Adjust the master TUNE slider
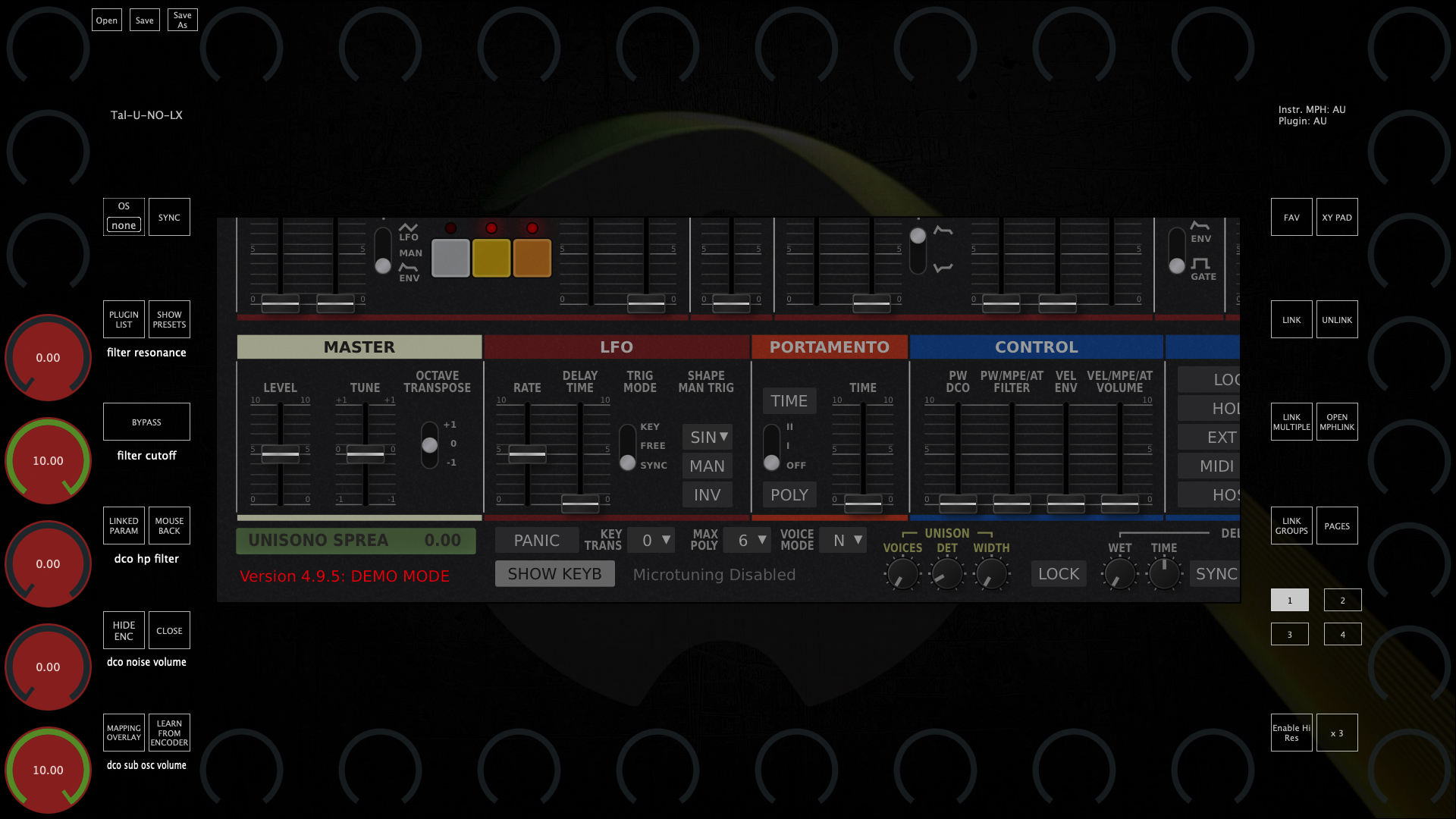The width and height of the screenshot is (1456, 819). (x=366, y=455)
